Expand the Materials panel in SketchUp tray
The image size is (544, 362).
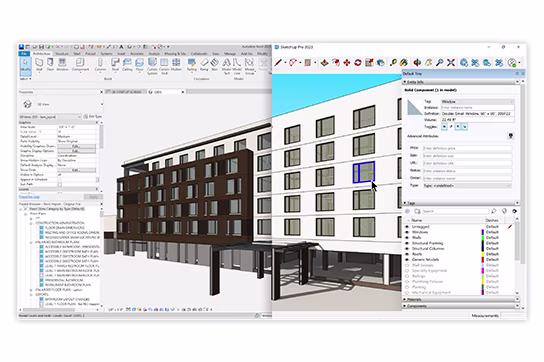click(x=460, y=299)
